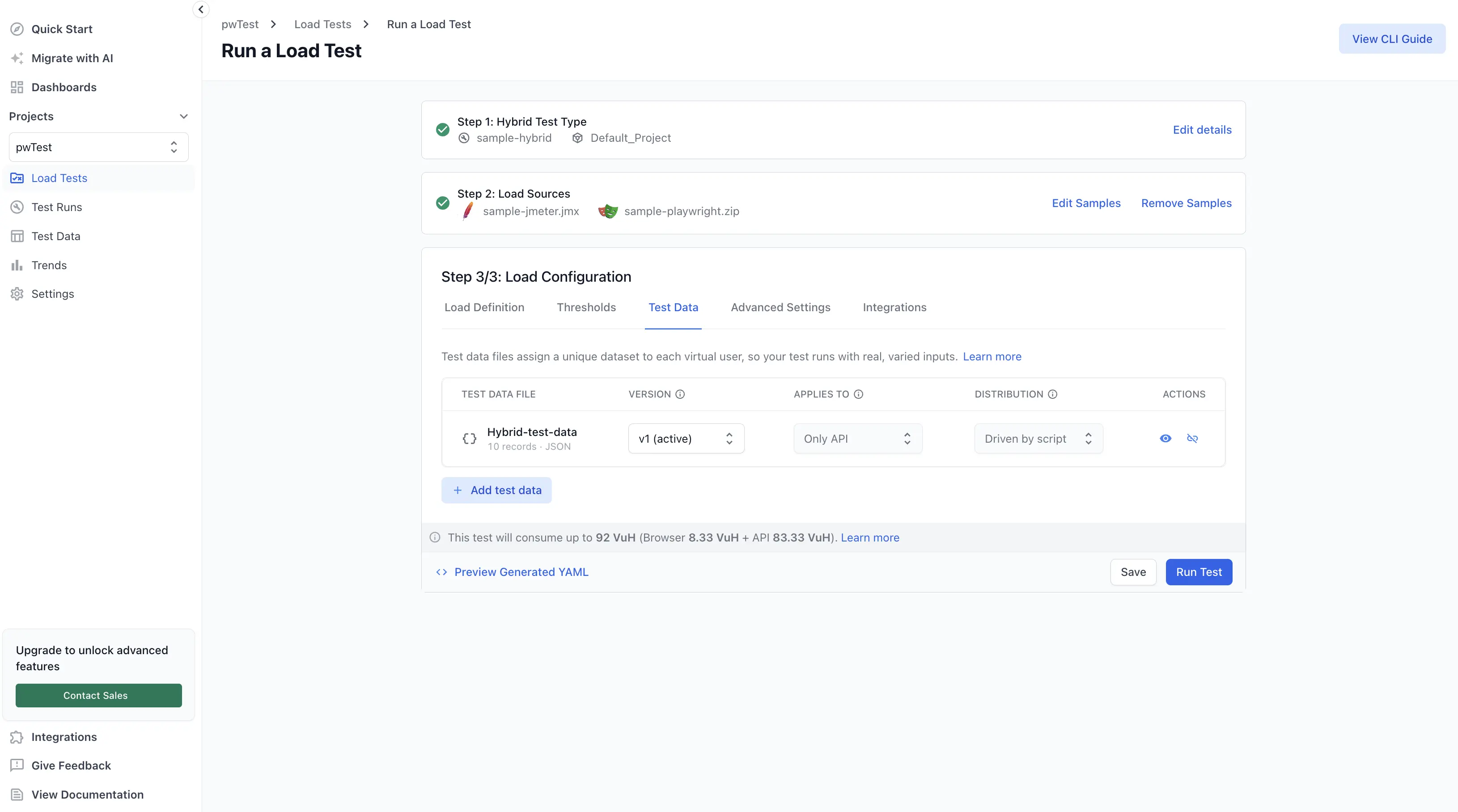Click Edit details for Step 1

point(1202,130)
